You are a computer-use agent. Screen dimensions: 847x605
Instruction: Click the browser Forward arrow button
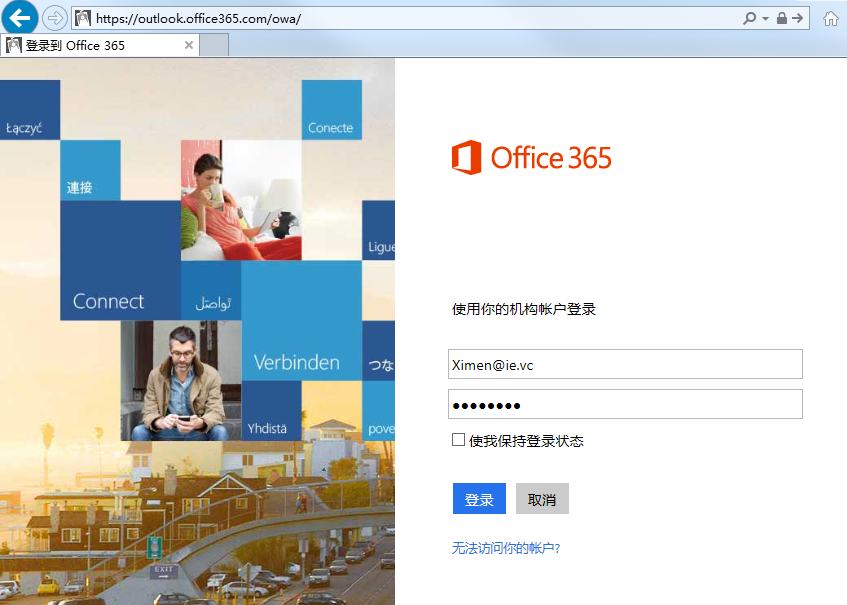(55, 18)
